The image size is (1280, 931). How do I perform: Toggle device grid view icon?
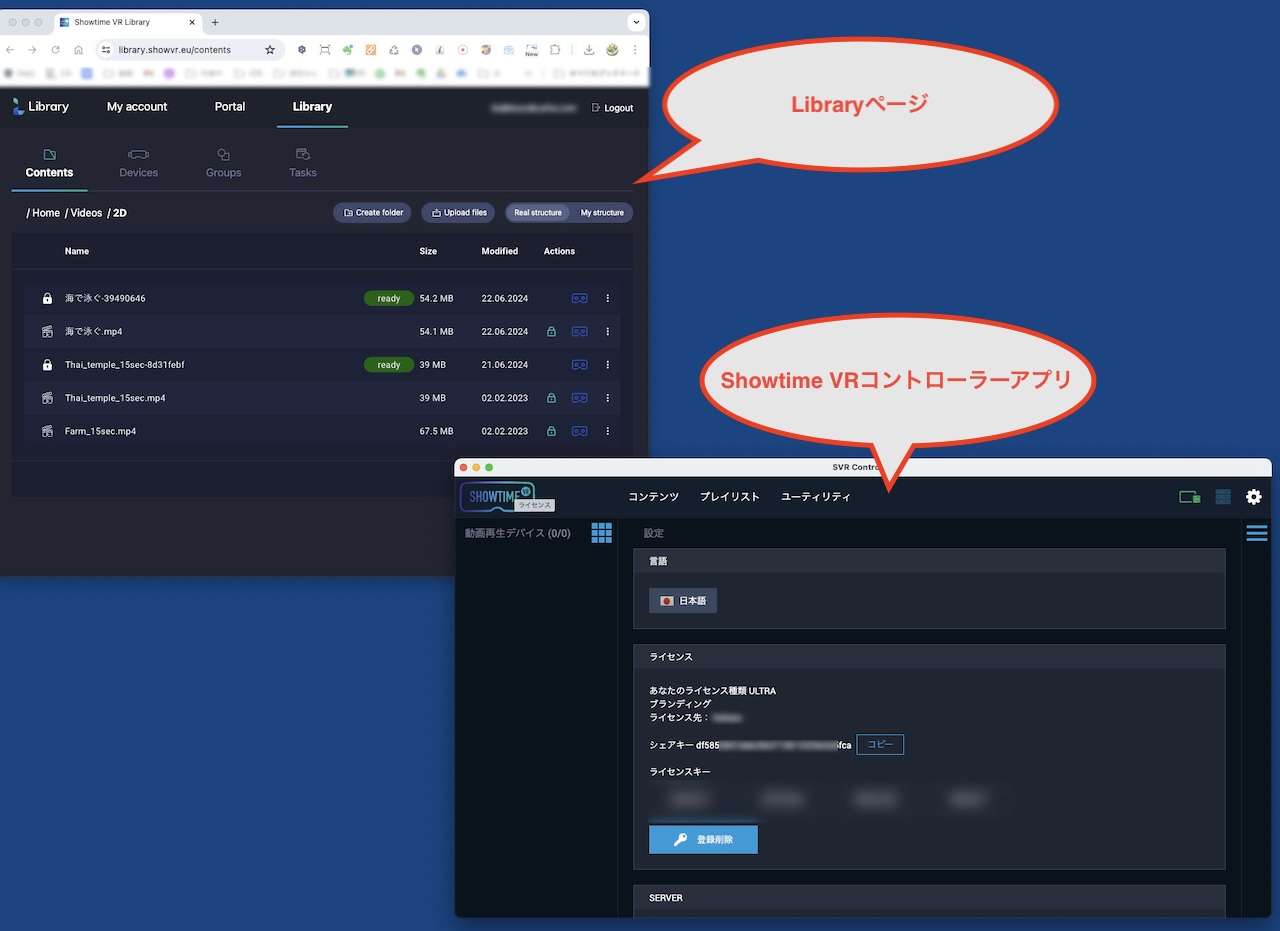tap(601, 532)
